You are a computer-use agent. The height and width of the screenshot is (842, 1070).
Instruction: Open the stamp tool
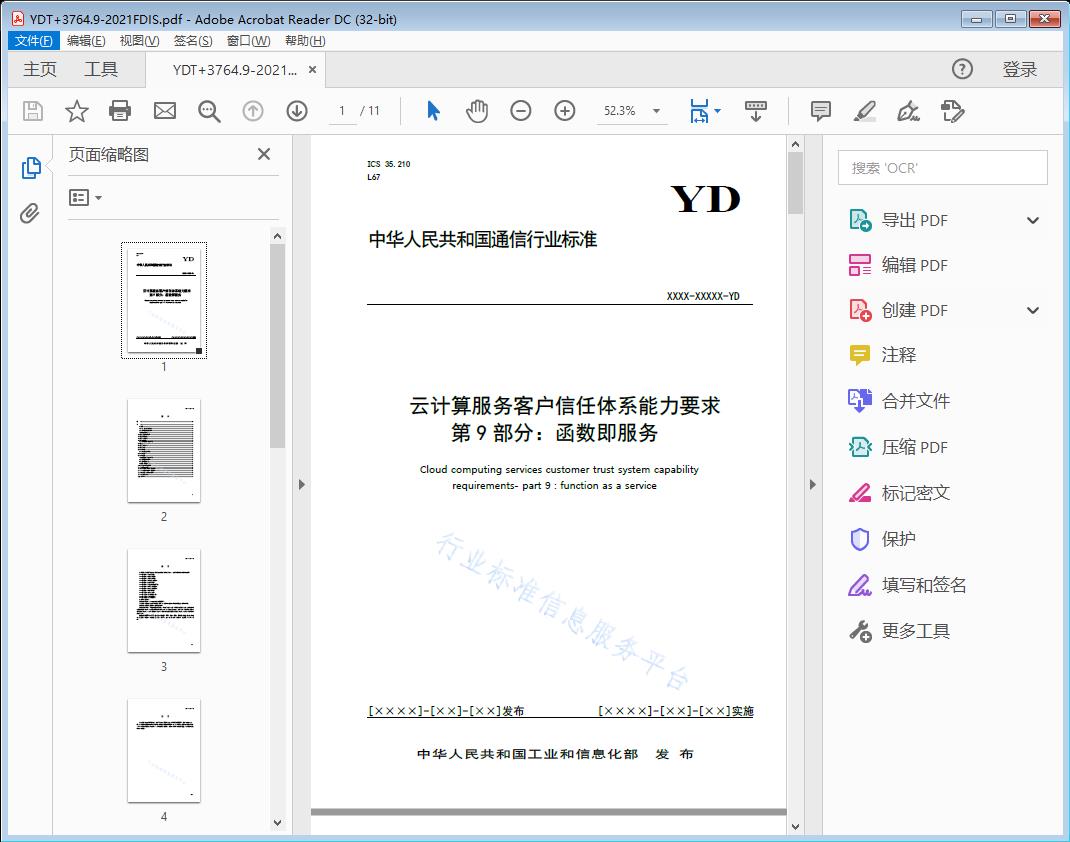click(953, 111)
